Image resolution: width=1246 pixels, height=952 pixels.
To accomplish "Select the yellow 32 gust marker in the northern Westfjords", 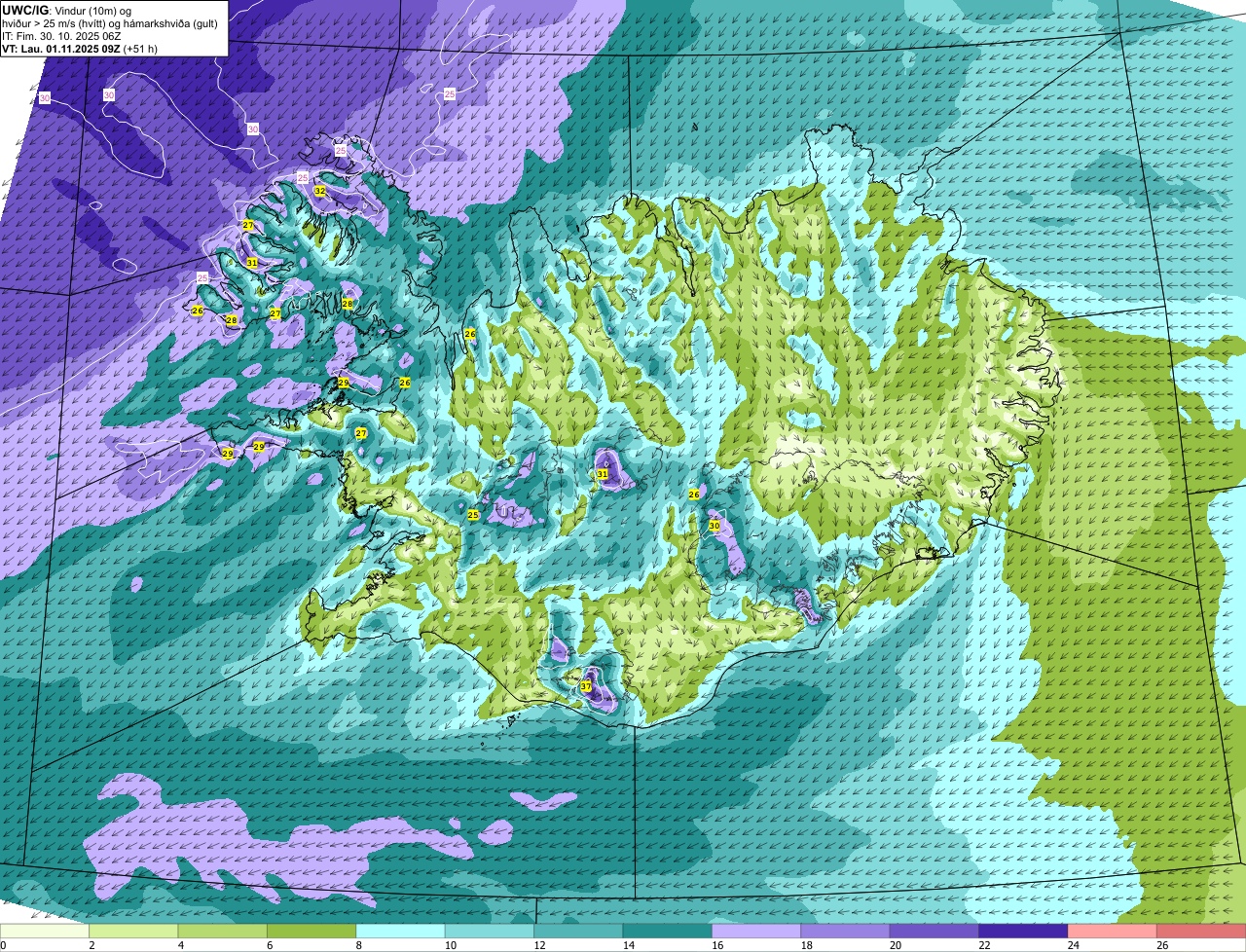I will (320, 191).
